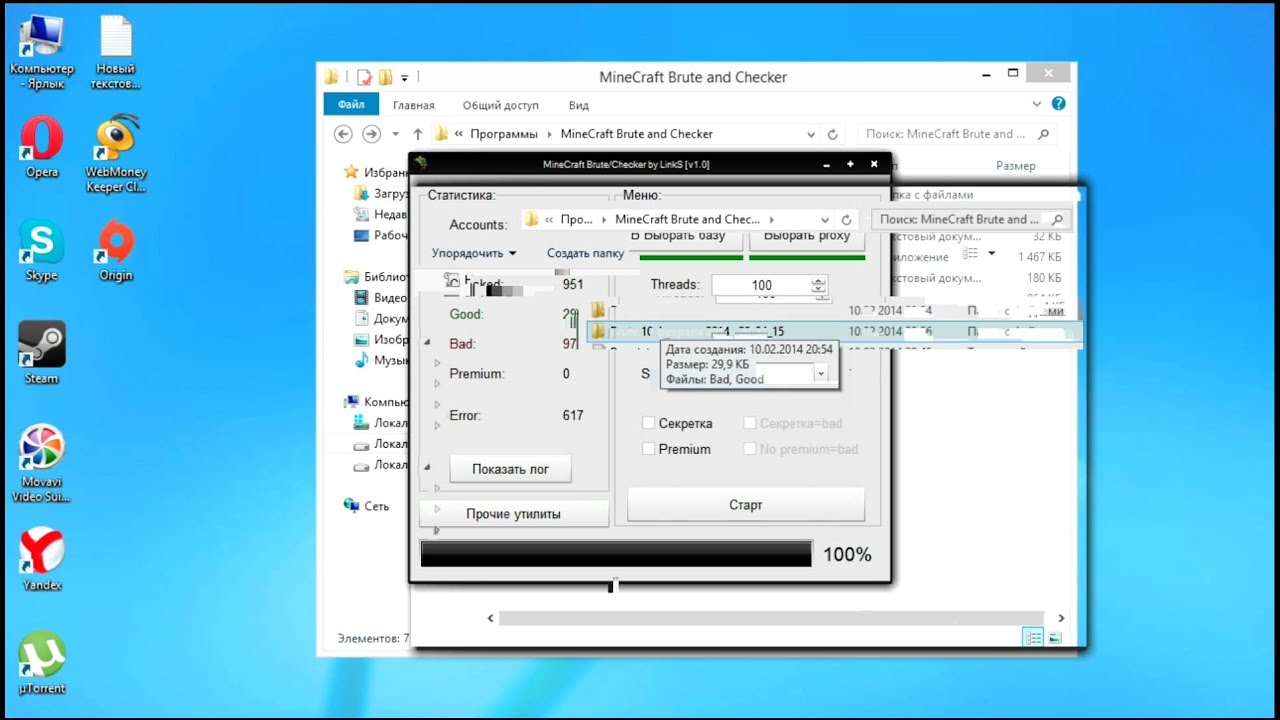Open Explorer help with the question mark icon
Image resolution: width=1280 pixels, height=720 pixels.
[x=1058, y=104]
